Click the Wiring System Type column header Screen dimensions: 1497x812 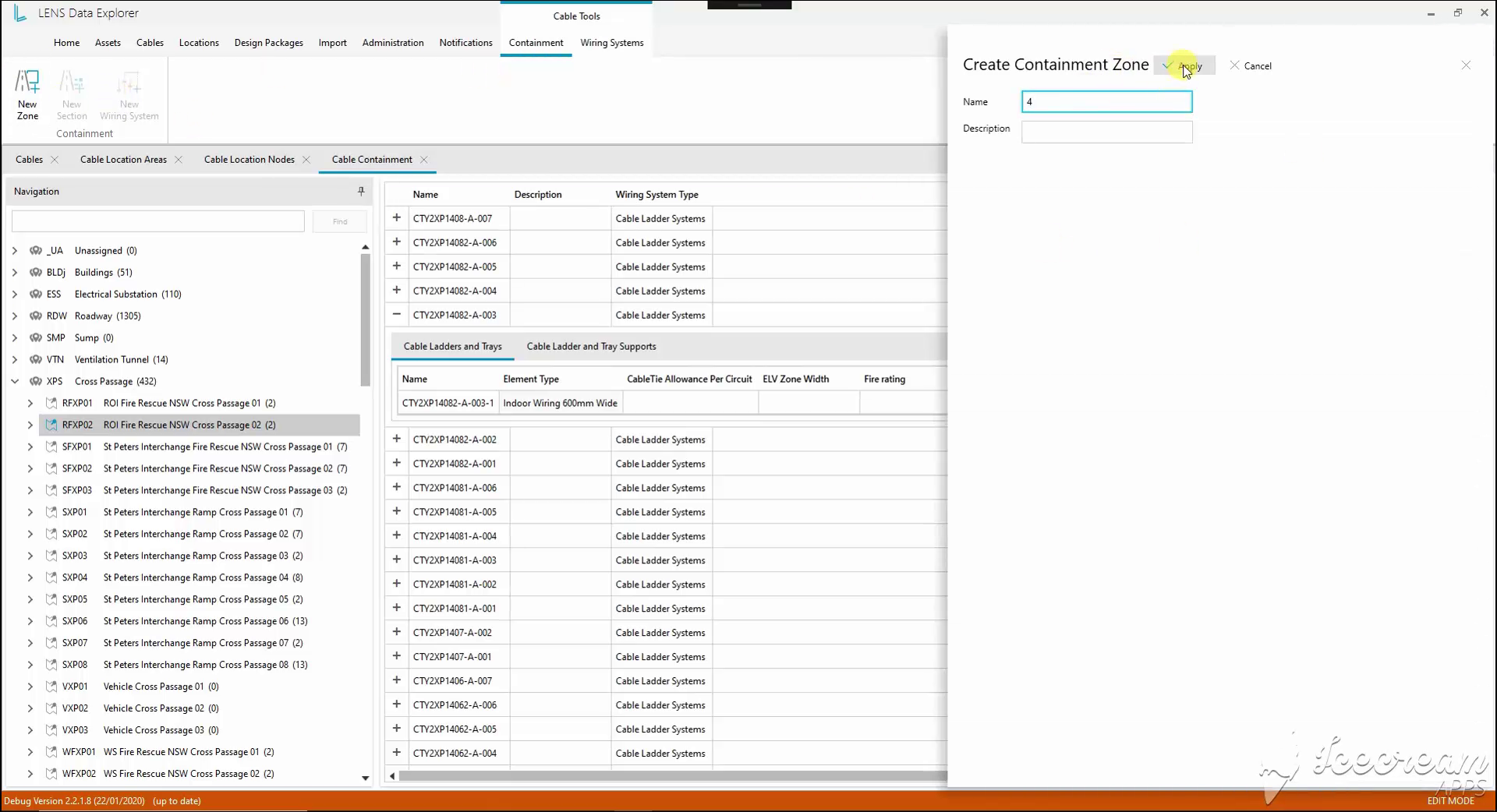656,195
